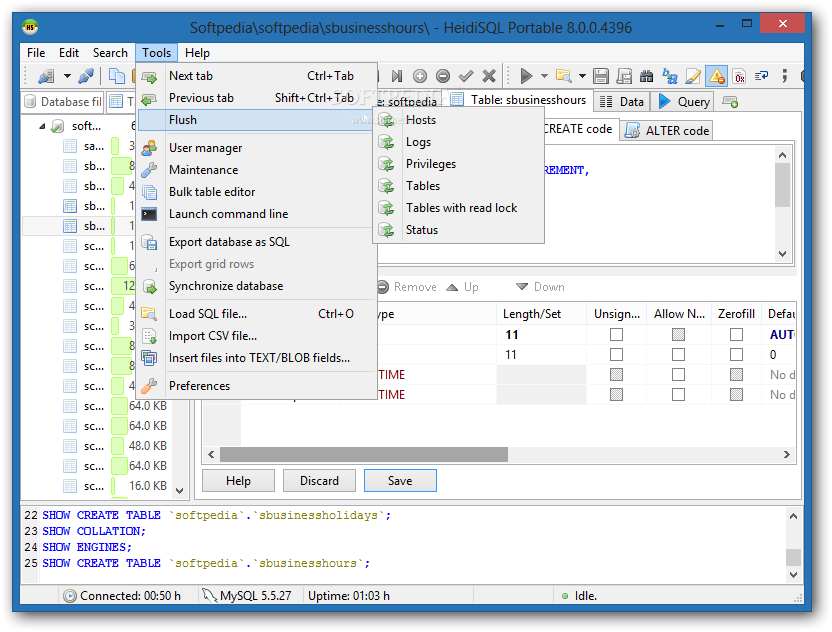Click the Remove column button
Image resolution: width=832 pixels, height=632 pixels.
coord(408,287)
